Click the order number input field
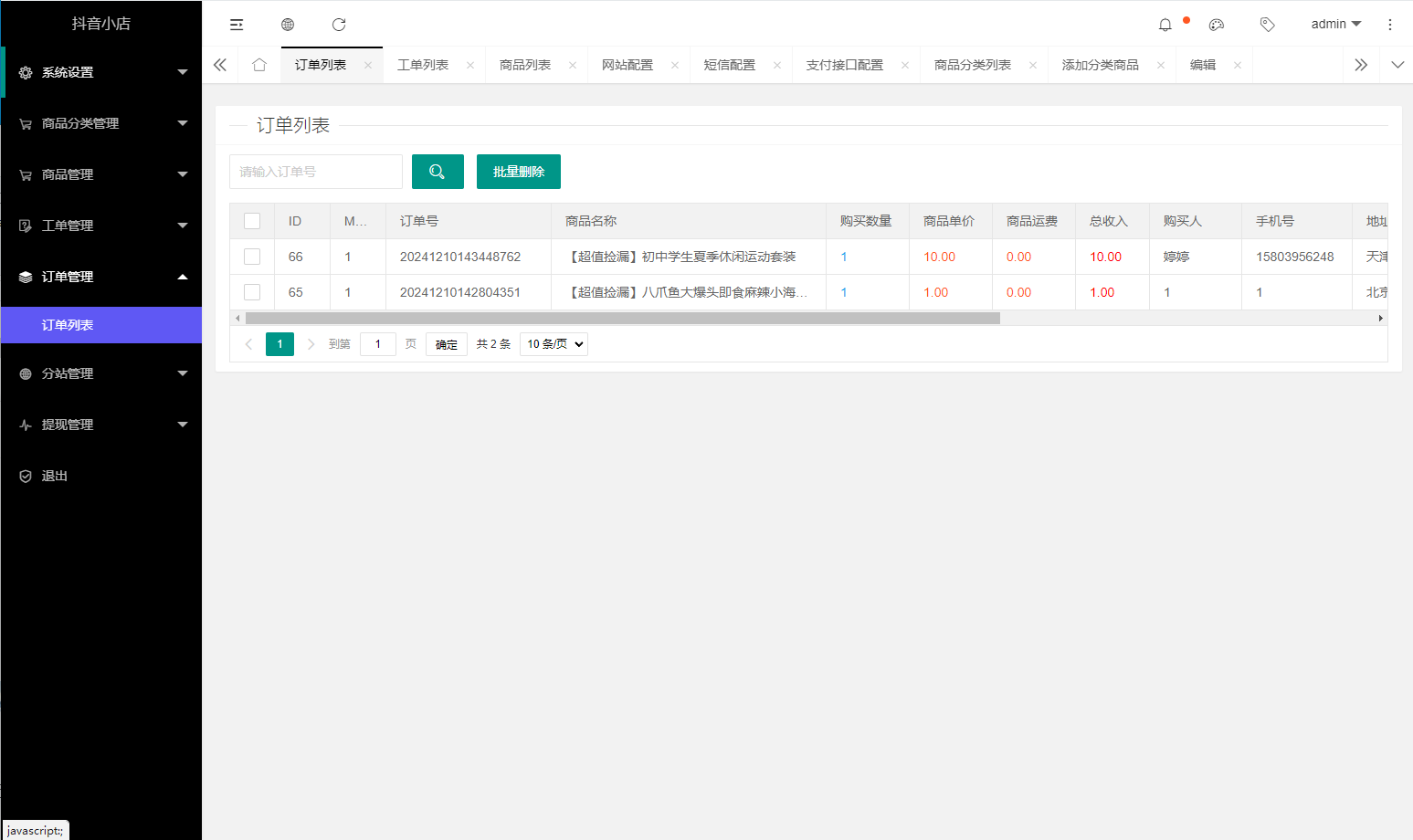This screenshot has width=1413, height=840. pos(315,171)
